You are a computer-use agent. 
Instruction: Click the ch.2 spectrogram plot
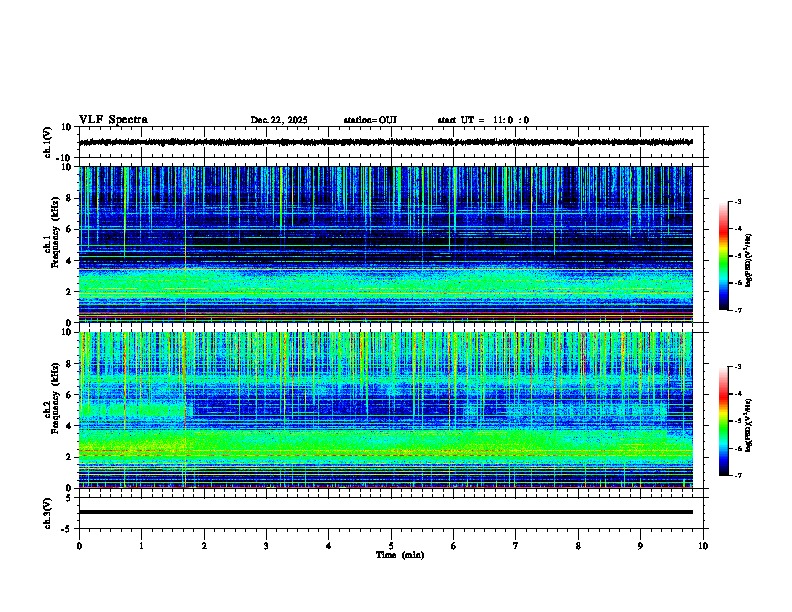[386, 410]
